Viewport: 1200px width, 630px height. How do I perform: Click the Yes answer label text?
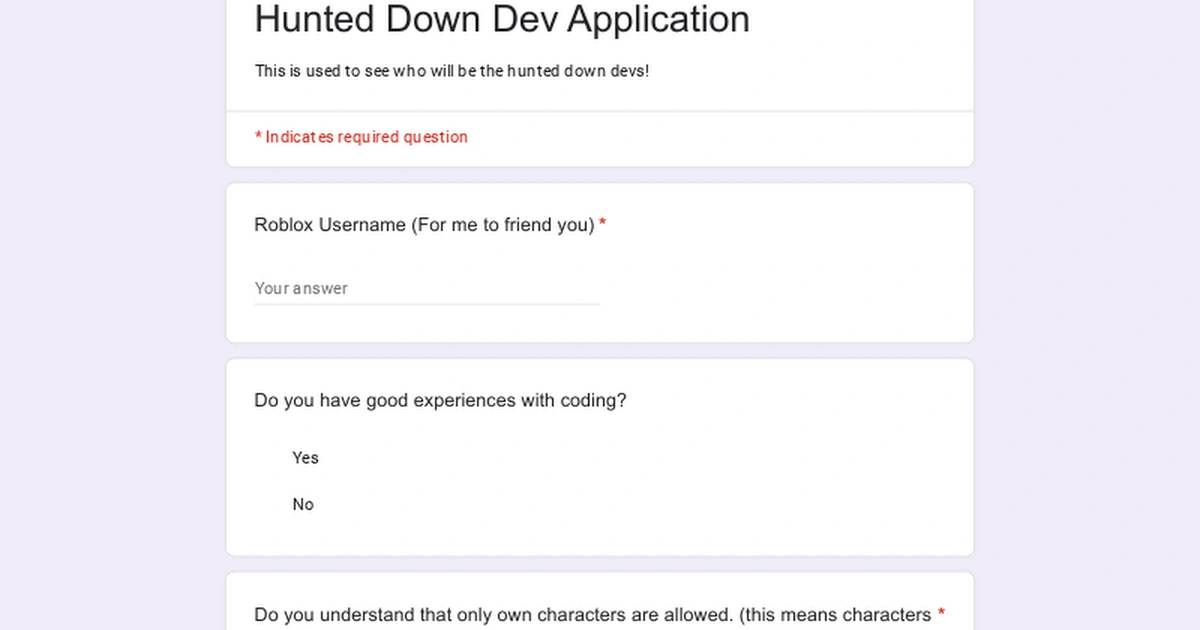(x=305, y=458)
